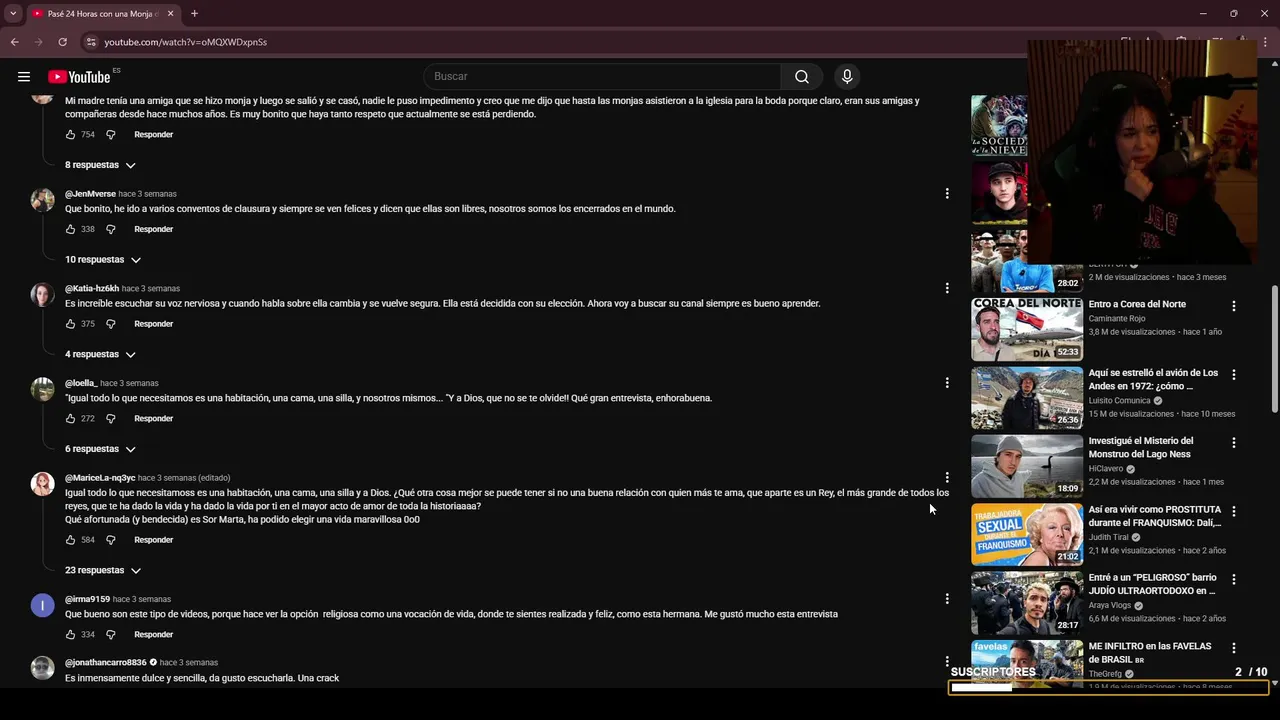Open 'Entro a Corea del Norte' video title
This screenshot has height=720, width=1280.
1137,304
